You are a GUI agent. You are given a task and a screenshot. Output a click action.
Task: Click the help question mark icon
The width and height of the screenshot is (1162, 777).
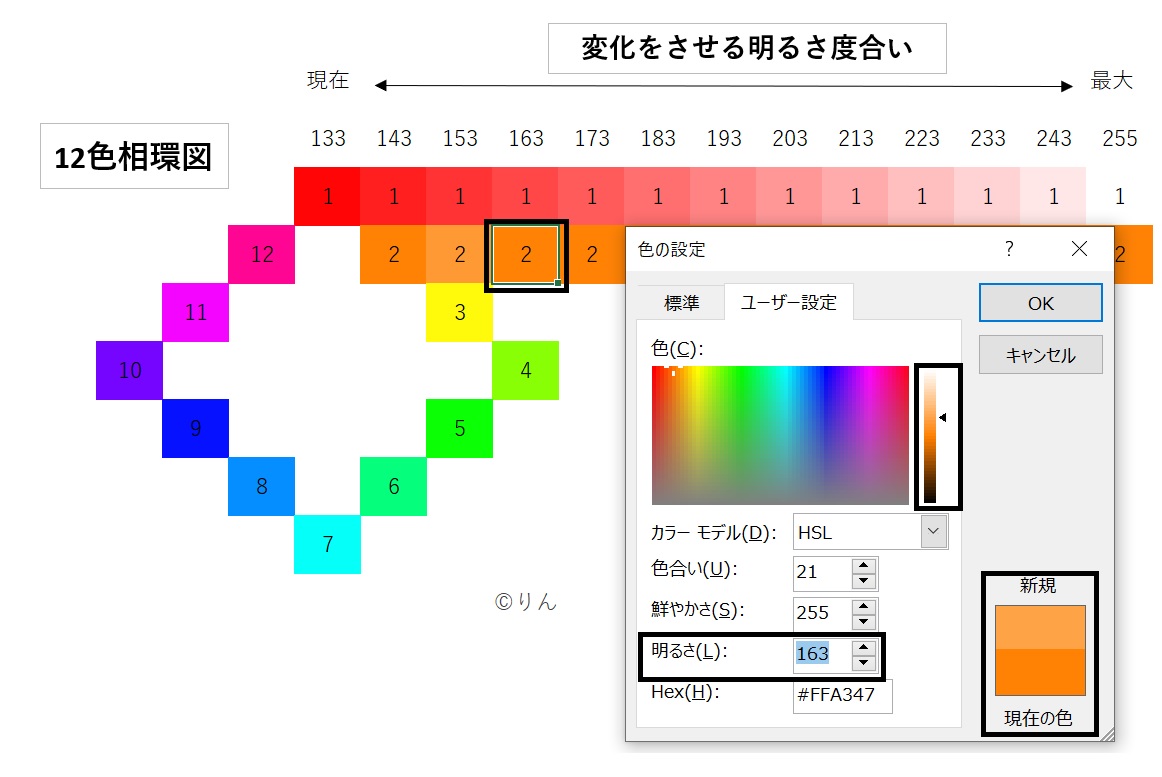[x=1009, y=249]
